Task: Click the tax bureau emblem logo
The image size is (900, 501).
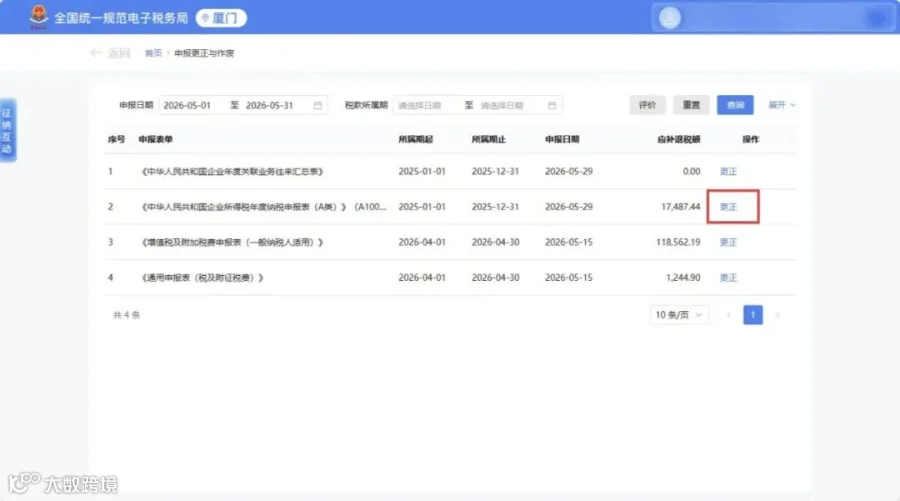Action: [38, 18]
